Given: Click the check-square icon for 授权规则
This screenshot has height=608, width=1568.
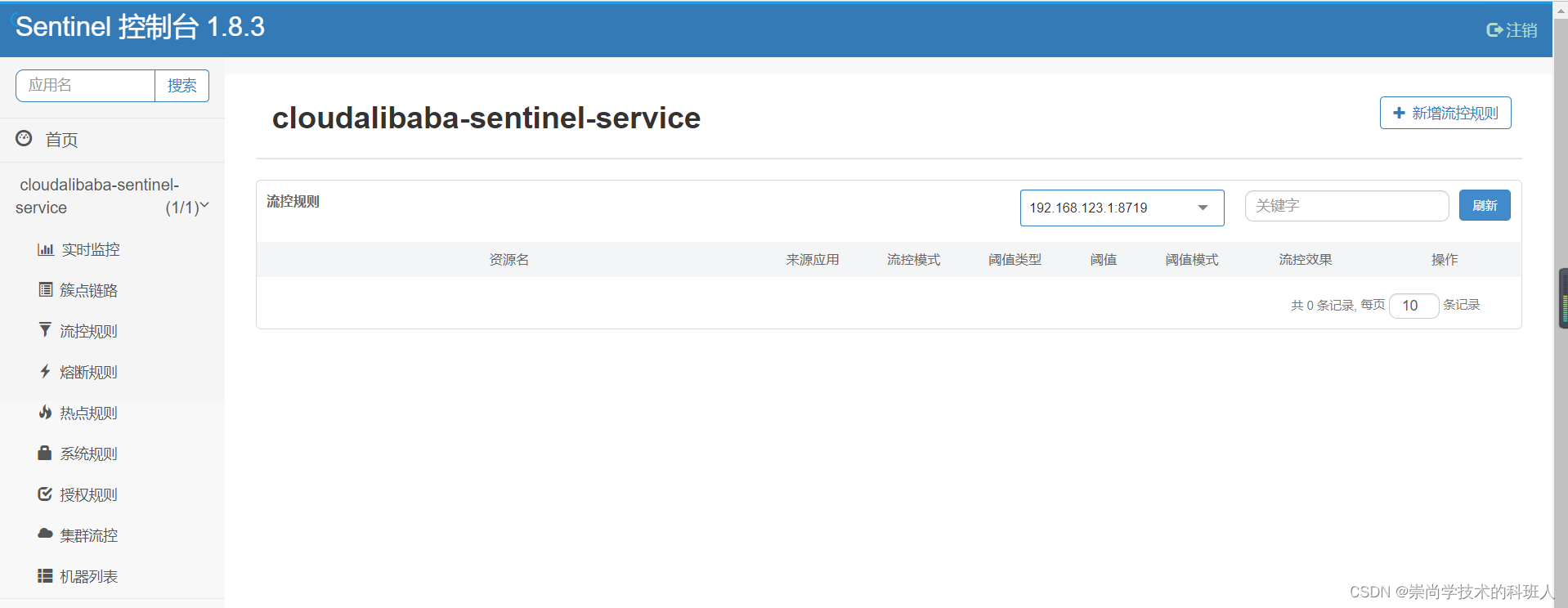Looking at the screenshot, I should click(x=45, y=494).
